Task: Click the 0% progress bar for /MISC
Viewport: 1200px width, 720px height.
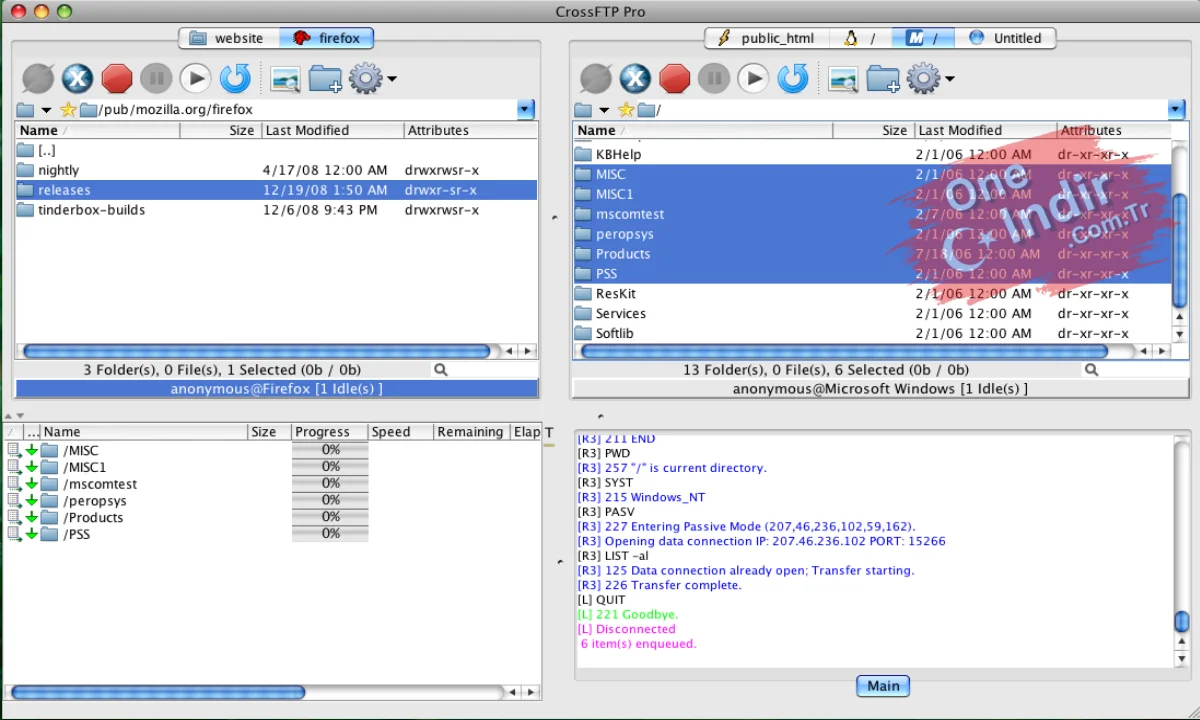Action: point(330,450)
